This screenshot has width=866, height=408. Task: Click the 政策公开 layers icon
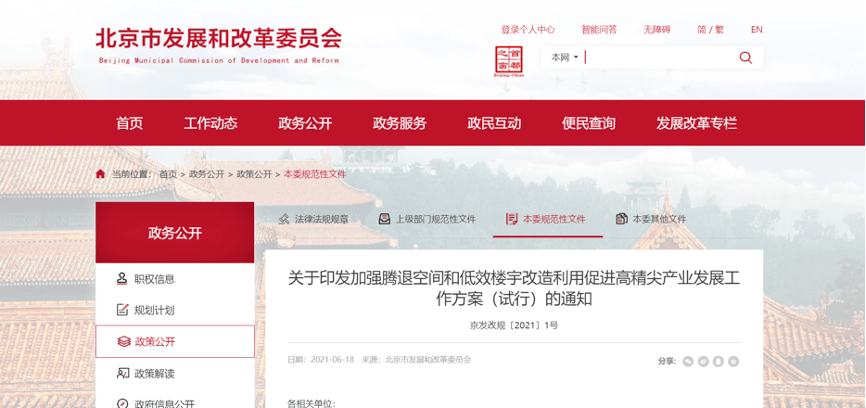pyautogui.click(x=124, y=342)
